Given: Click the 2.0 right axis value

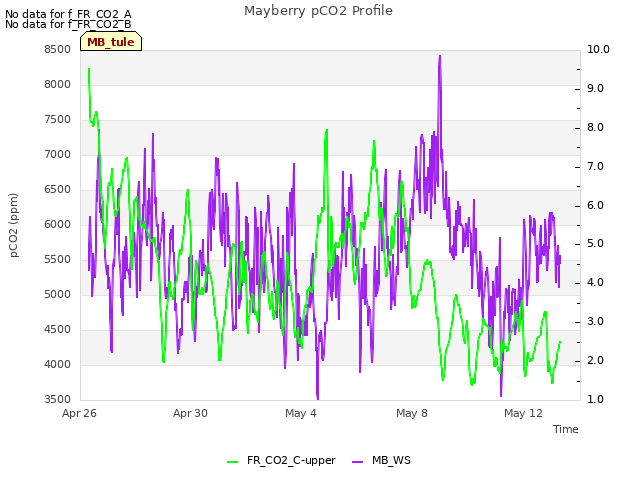Looking at the screenshot, I should (x=596, y=360).
